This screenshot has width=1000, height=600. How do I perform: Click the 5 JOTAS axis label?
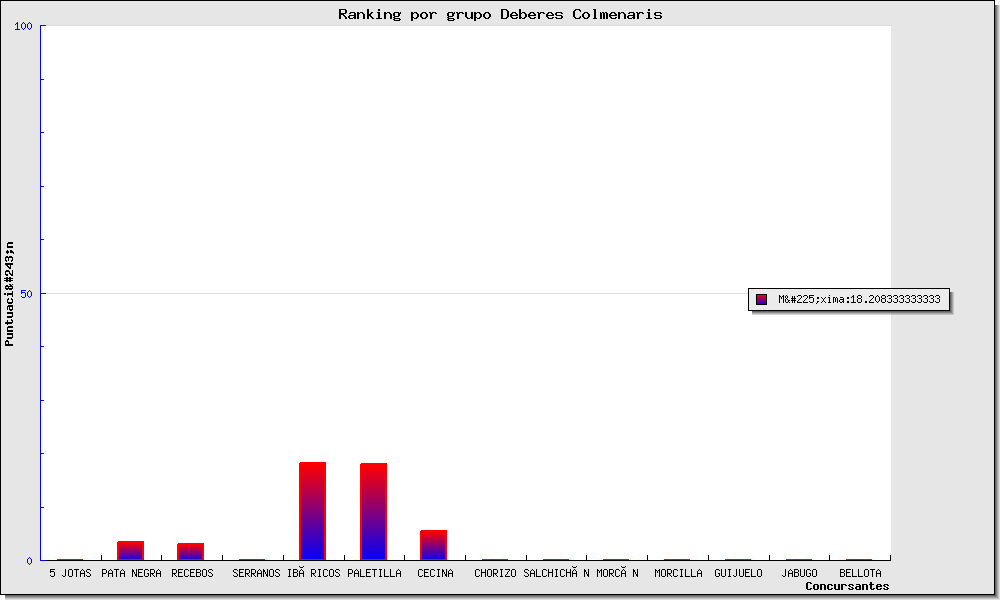[x=70, y=574]
